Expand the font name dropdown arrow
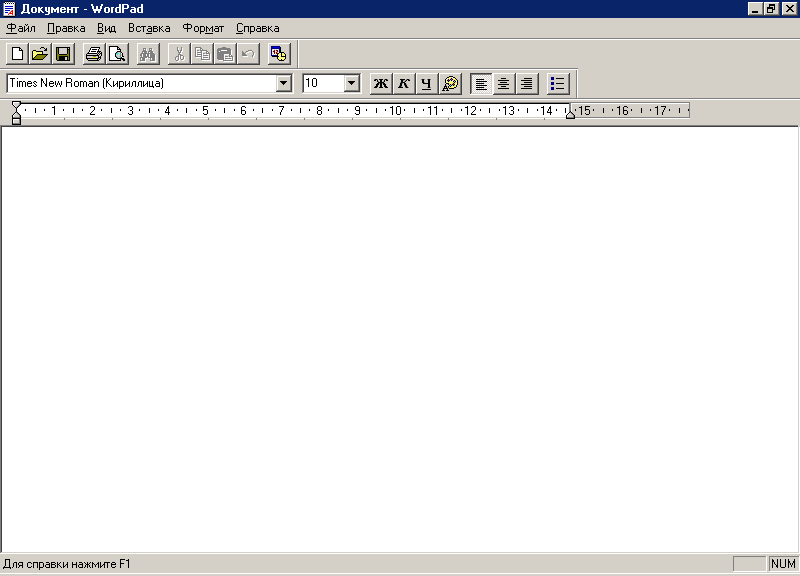Viewport: 800px width, 576px height. pos(284,83)
